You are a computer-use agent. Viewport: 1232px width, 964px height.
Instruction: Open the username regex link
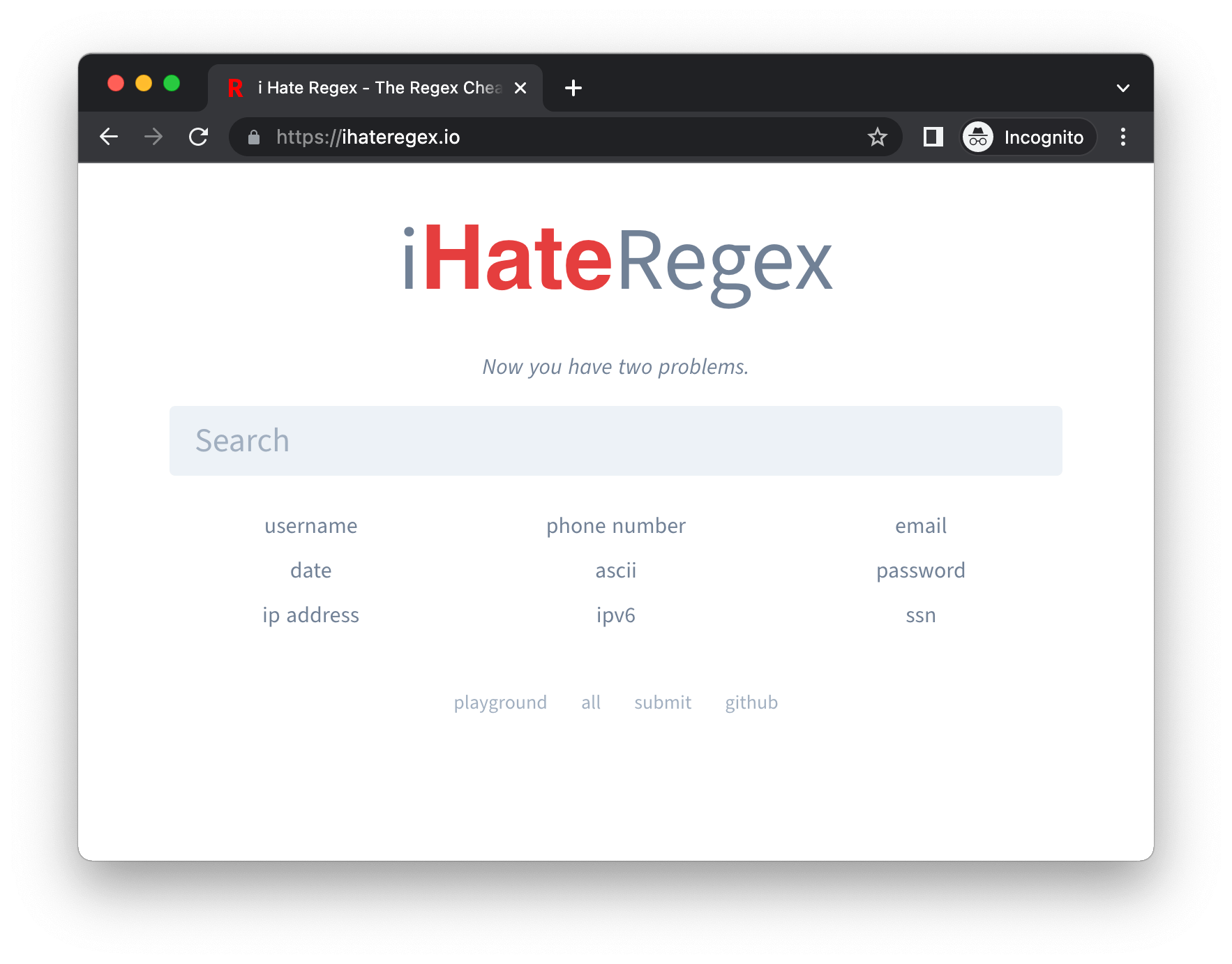pyautogui.click(x=310, y=526)
